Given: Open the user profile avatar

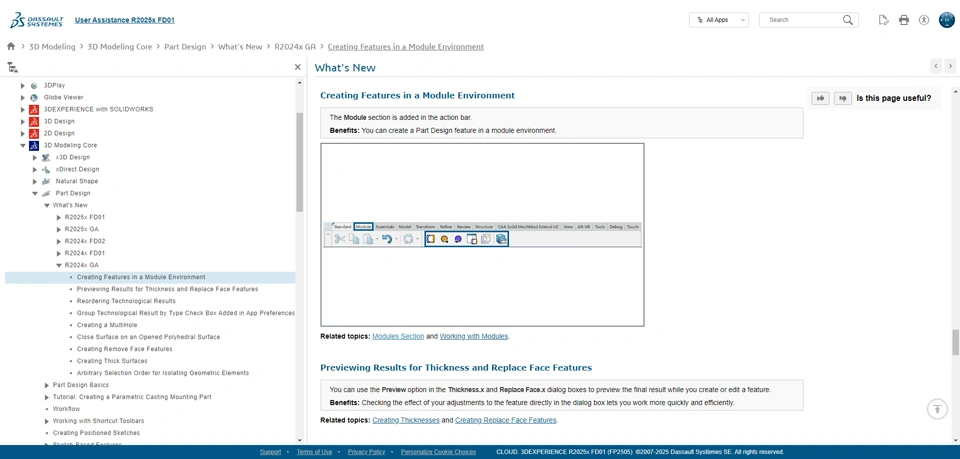Looking at the screenshot, I should (x=947, y=20).
